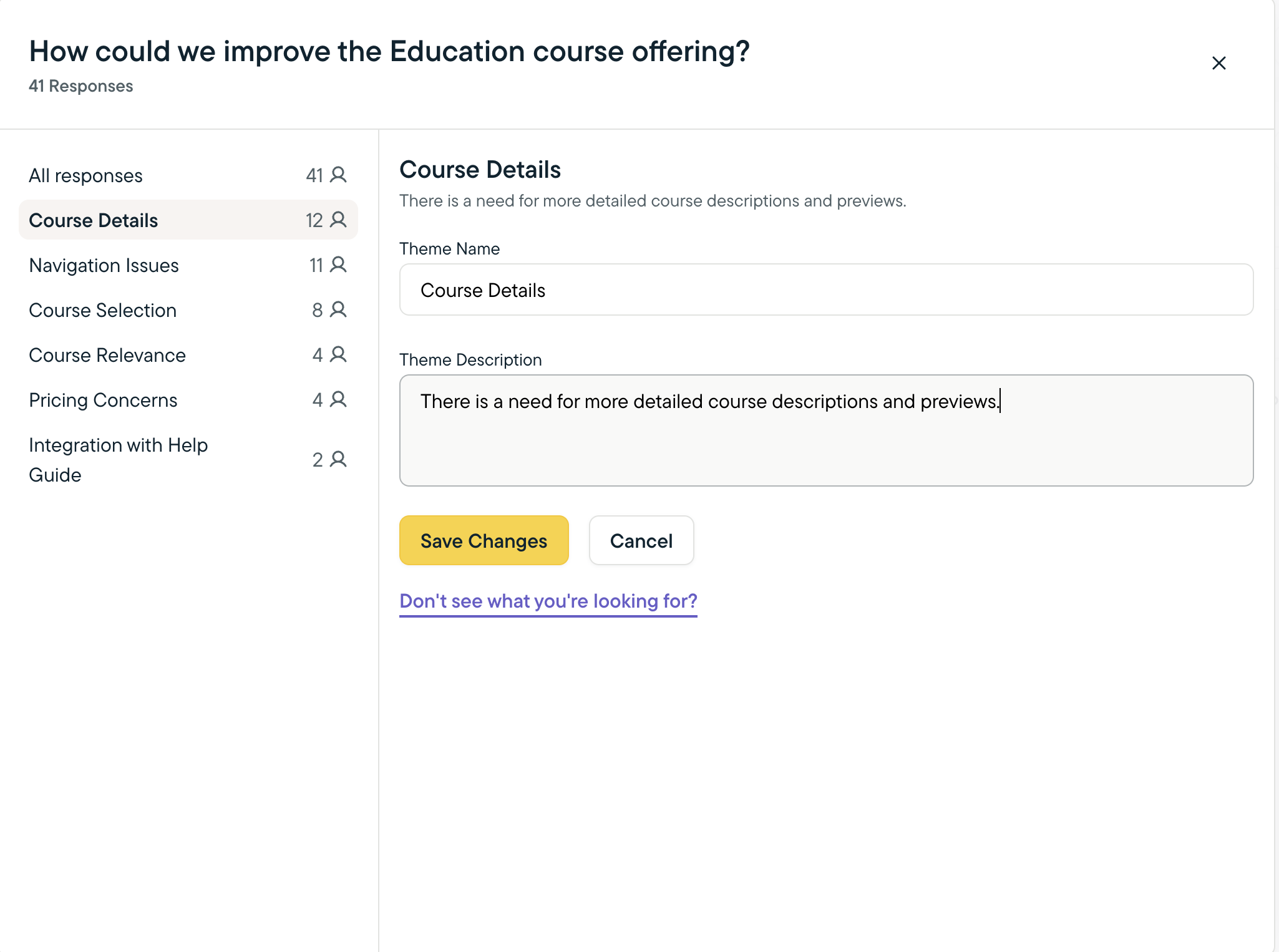The height and width of the screenshot is (952, 1279).
Task: Click respondent icon in Navigation Issues row
Action: click(x=338, y=265)
